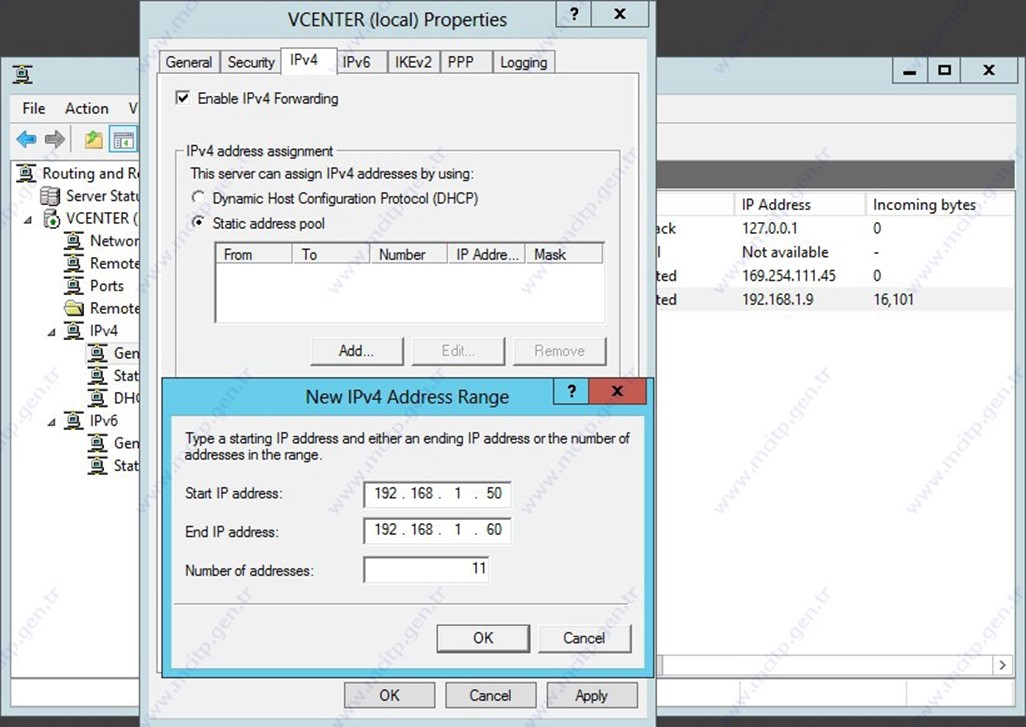Click the Up one level folder icon
1026x727 pixels.
94,139
